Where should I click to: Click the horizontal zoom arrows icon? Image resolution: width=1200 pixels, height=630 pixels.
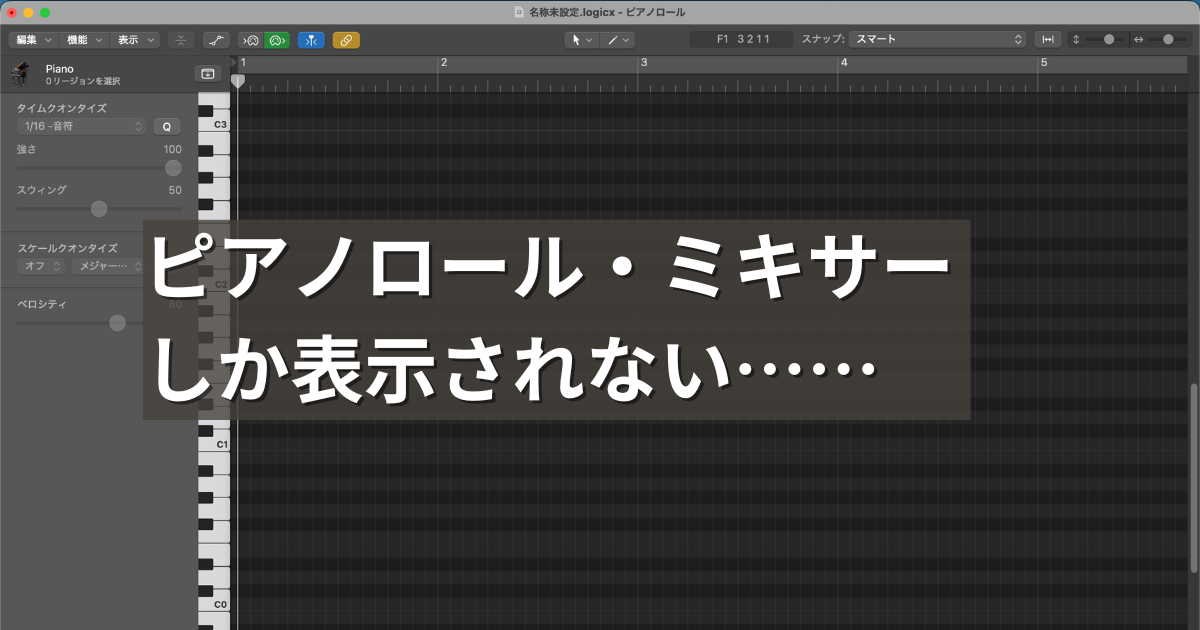pyautogui.click(x=1138, y=40)
